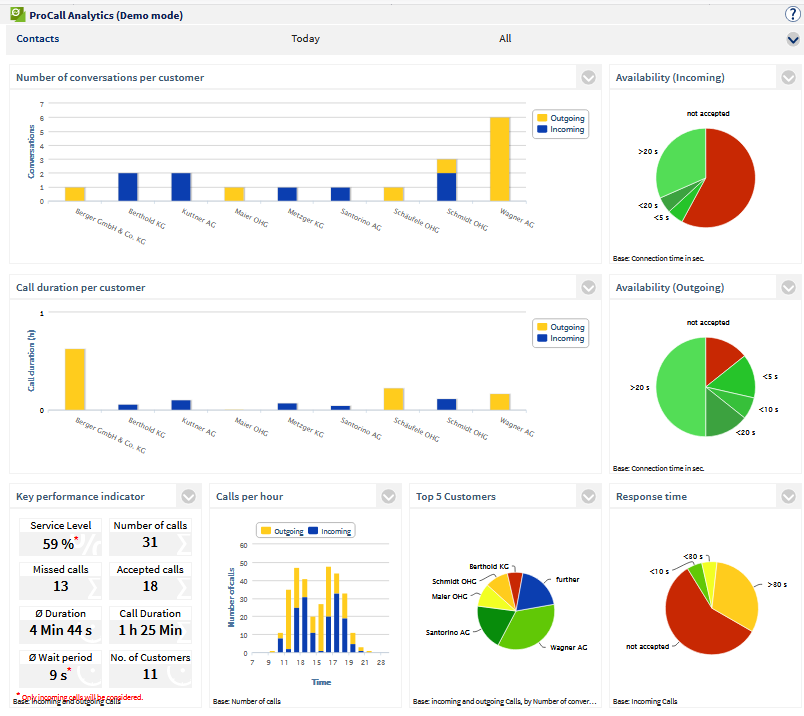Screen dimensions: 804x716
Task: Open the Number of conversations per customer panel menu
Action: click(588, 77)
